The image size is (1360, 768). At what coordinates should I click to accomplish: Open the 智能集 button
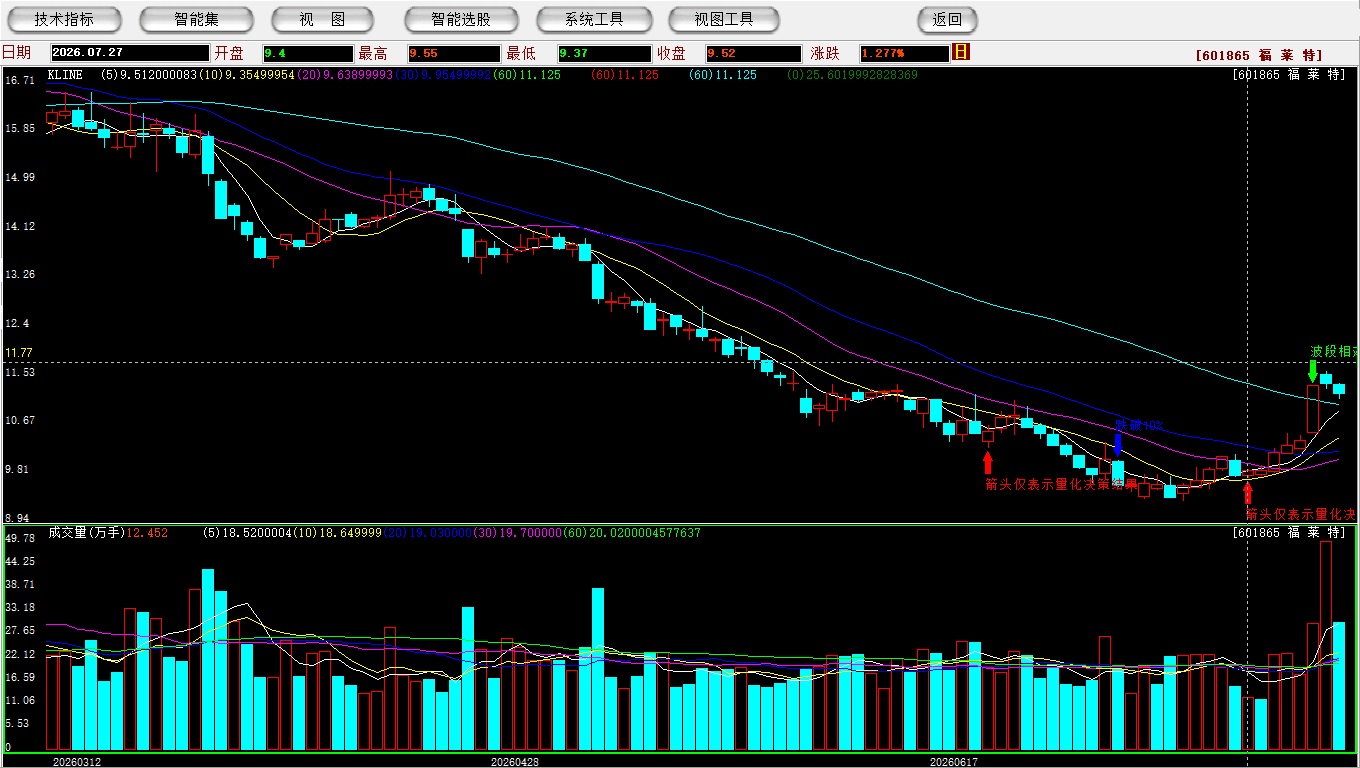click(x=196, y=19)
